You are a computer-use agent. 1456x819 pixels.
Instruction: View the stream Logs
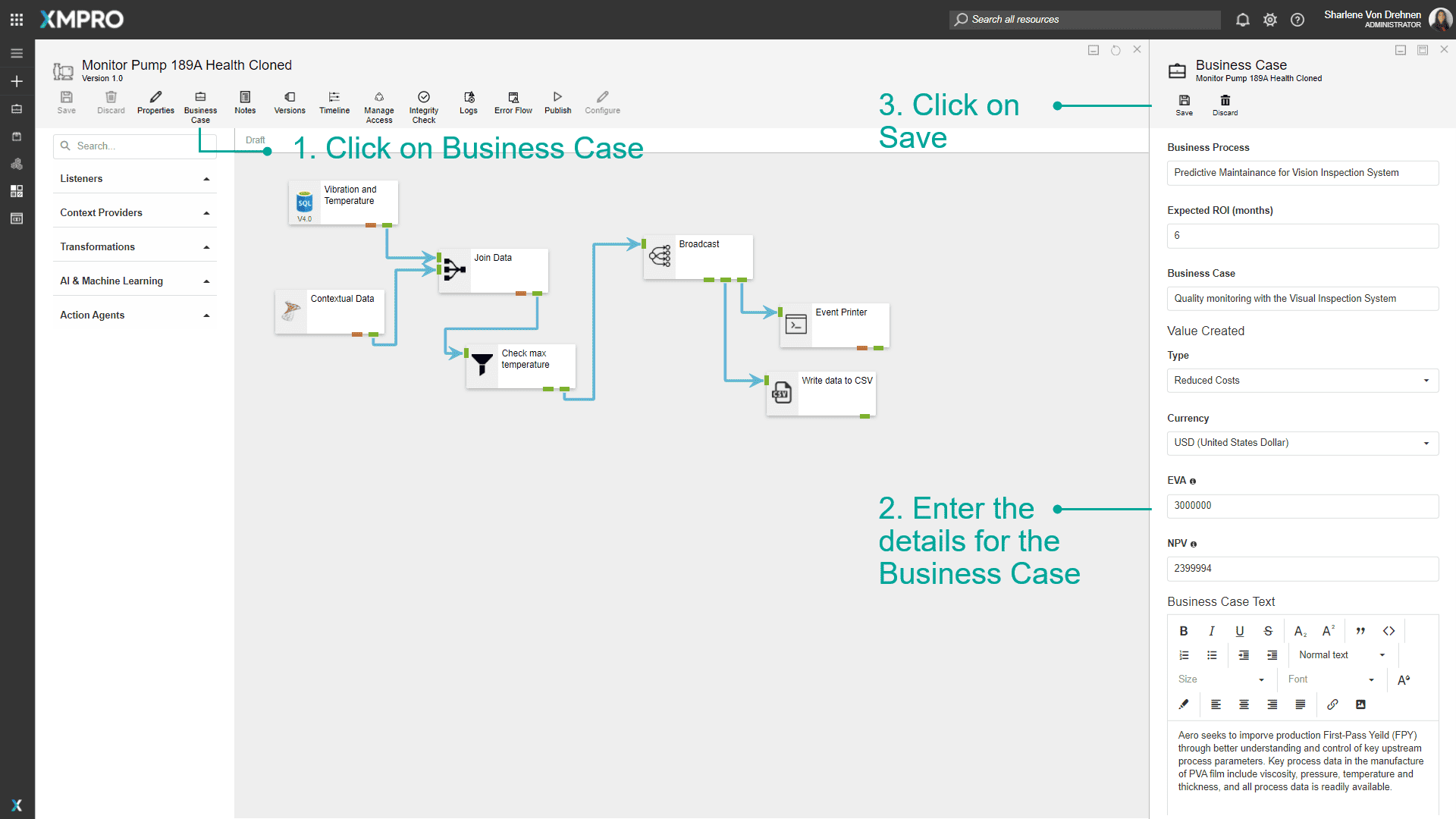click(468, 104)
